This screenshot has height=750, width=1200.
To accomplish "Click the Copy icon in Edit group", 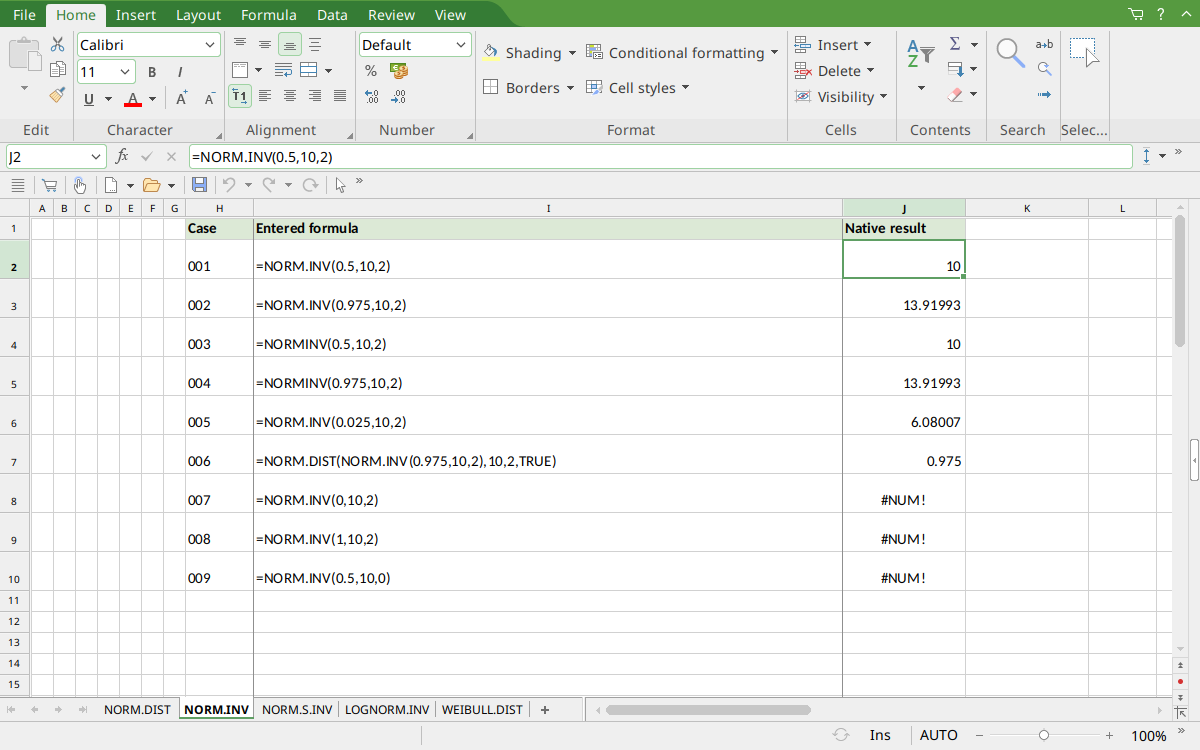I will (58, 70).
